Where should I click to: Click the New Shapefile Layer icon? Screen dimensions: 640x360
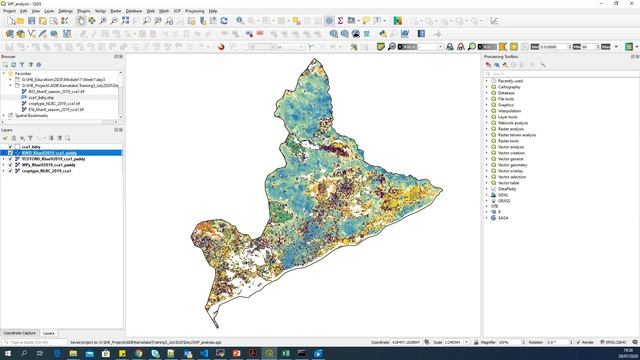pyautogui.click(x=32, y=34)
